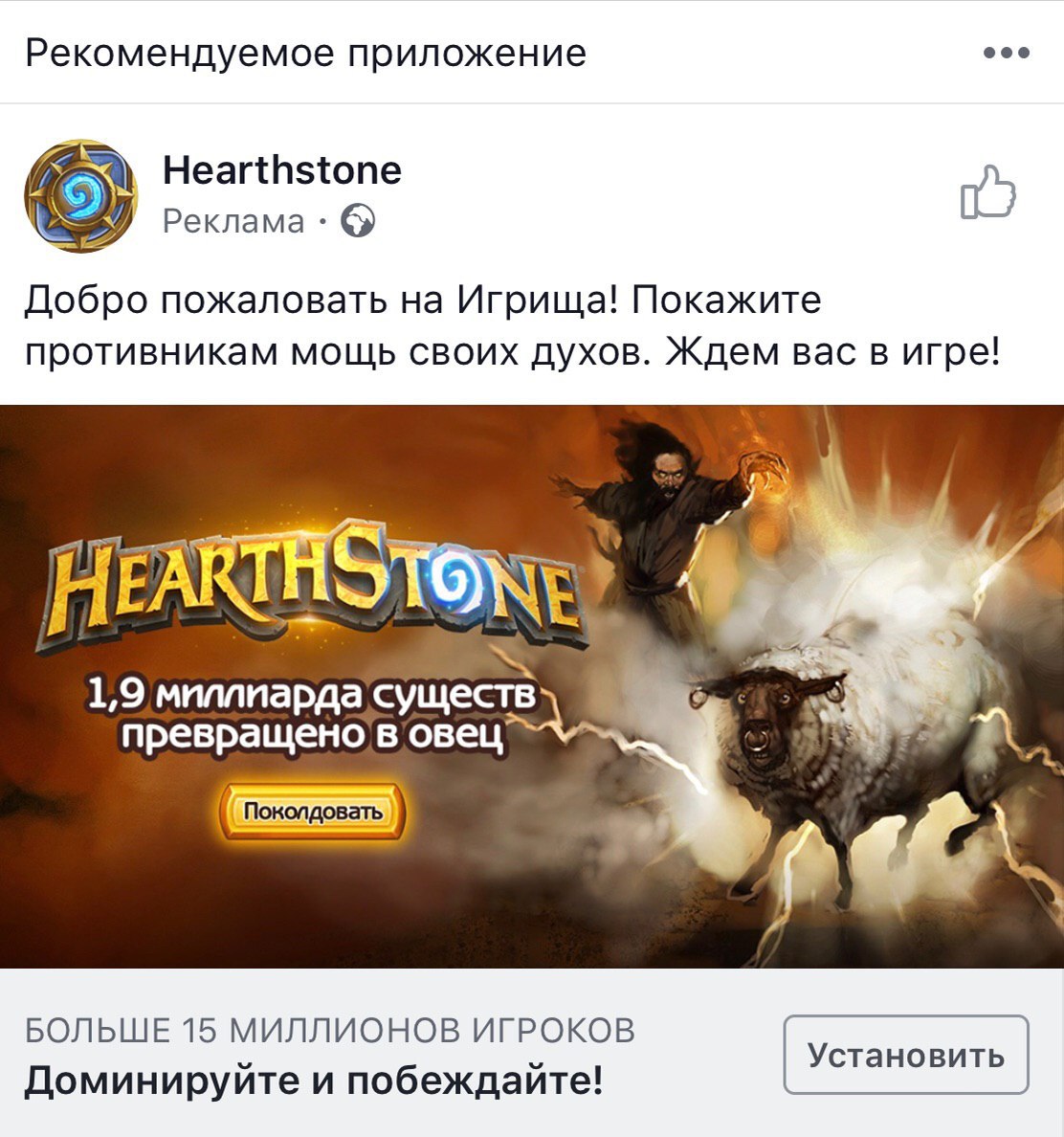This screenshot has height=1137, width=1064.
Task: Click the second line about мощь своих духов
Action: (513, 352)
